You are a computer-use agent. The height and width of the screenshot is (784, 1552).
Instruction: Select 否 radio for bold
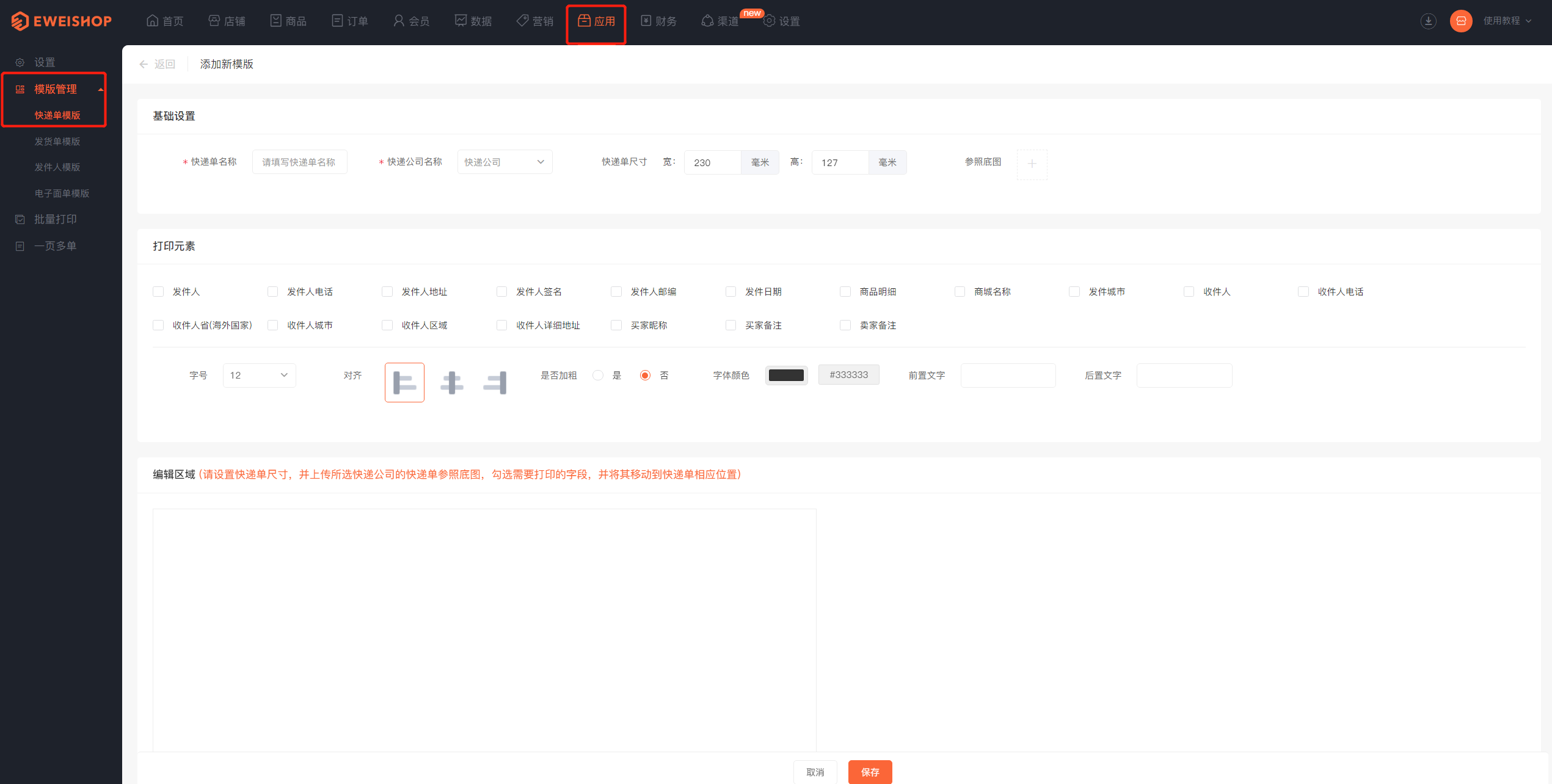click(x=645, y=375)
